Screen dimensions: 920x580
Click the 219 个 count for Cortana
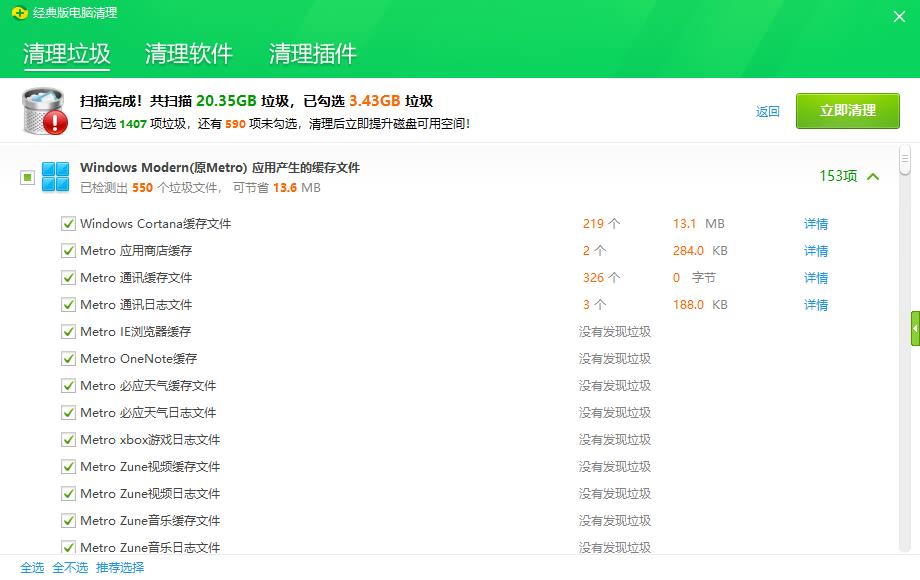pos(601,223)
